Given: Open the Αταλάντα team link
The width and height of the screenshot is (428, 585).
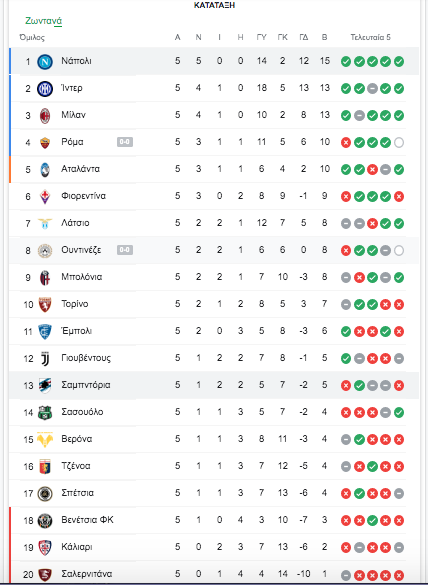Looking at the screenshot, I should tap(81, 169).
